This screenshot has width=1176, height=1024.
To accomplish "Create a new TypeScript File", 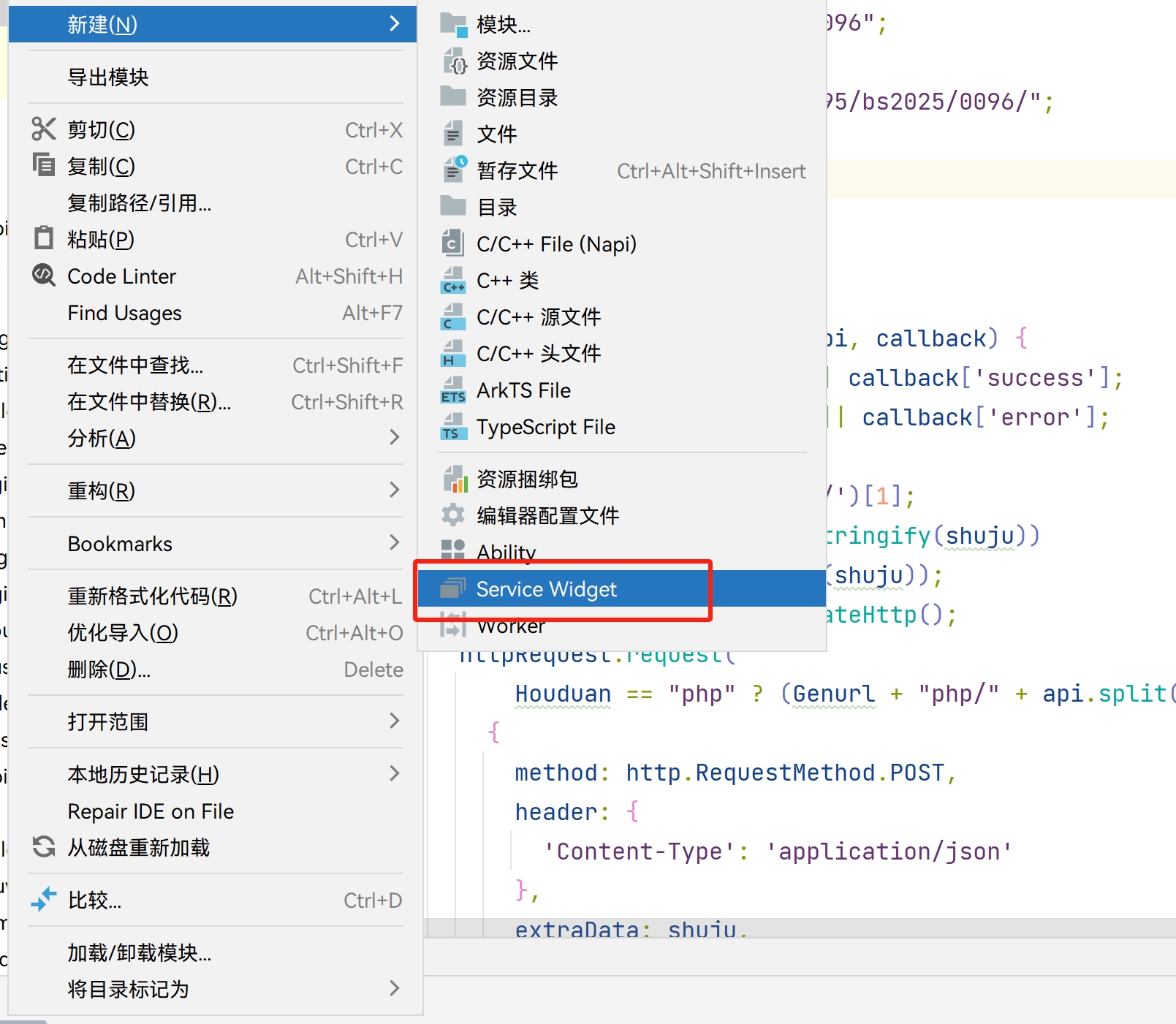I will pyautogui.click(x=545, y=428).
